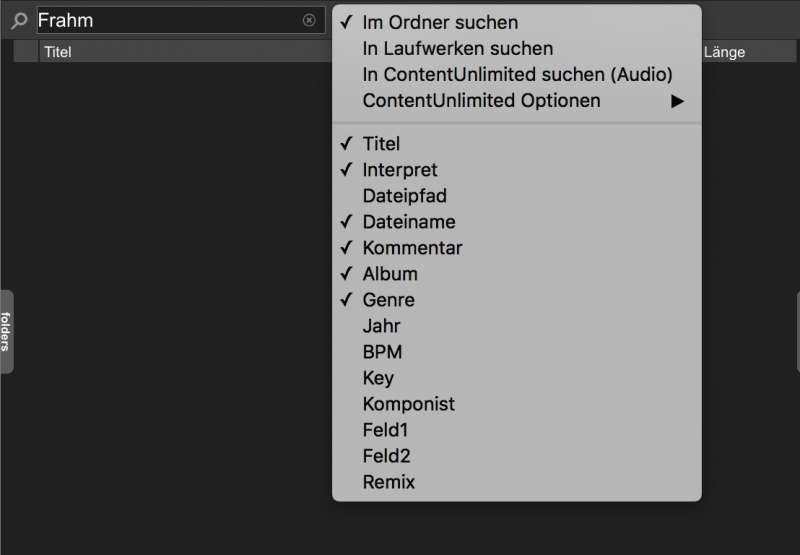This screenshot has height=555, width=800.
Task: Enable the Komponist search field
Action: 516,404
